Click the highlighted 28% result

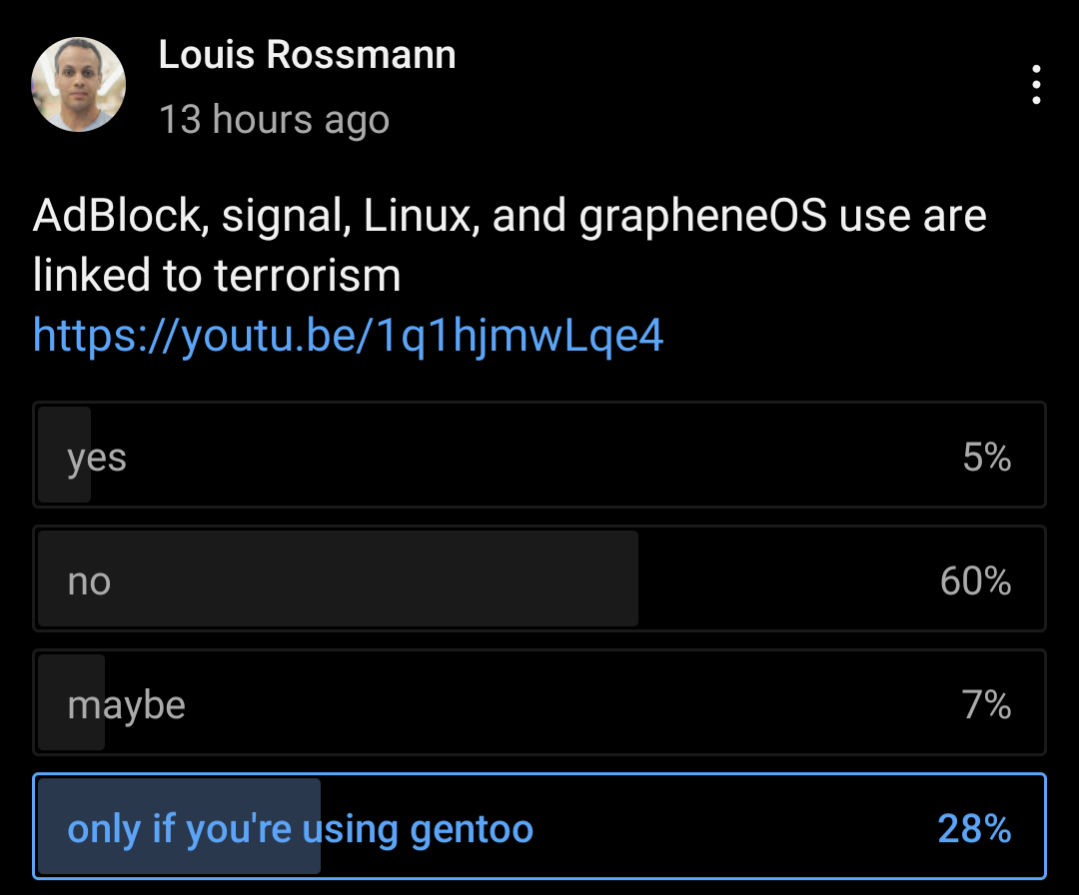[974, 828]
